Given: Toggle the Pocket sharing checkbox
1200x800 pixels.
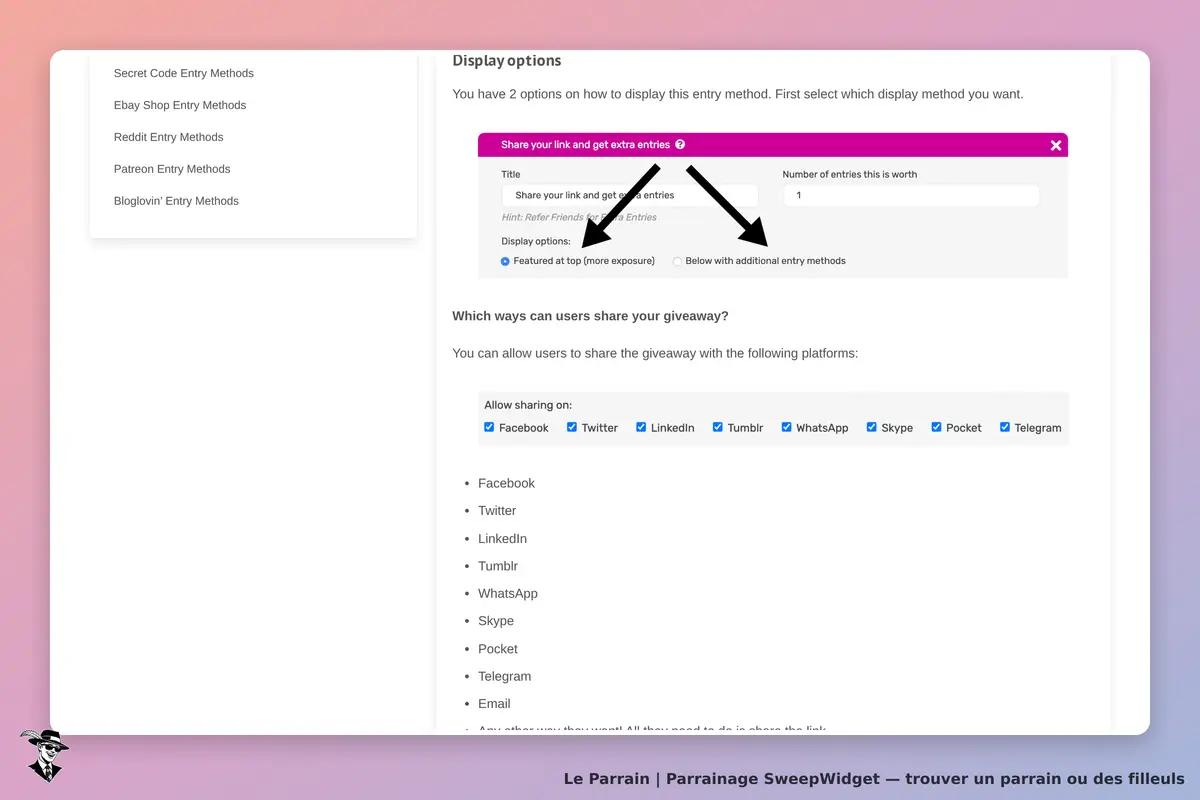Looking at the screenshot, I should pyautogui.click(x=936, y=427).
